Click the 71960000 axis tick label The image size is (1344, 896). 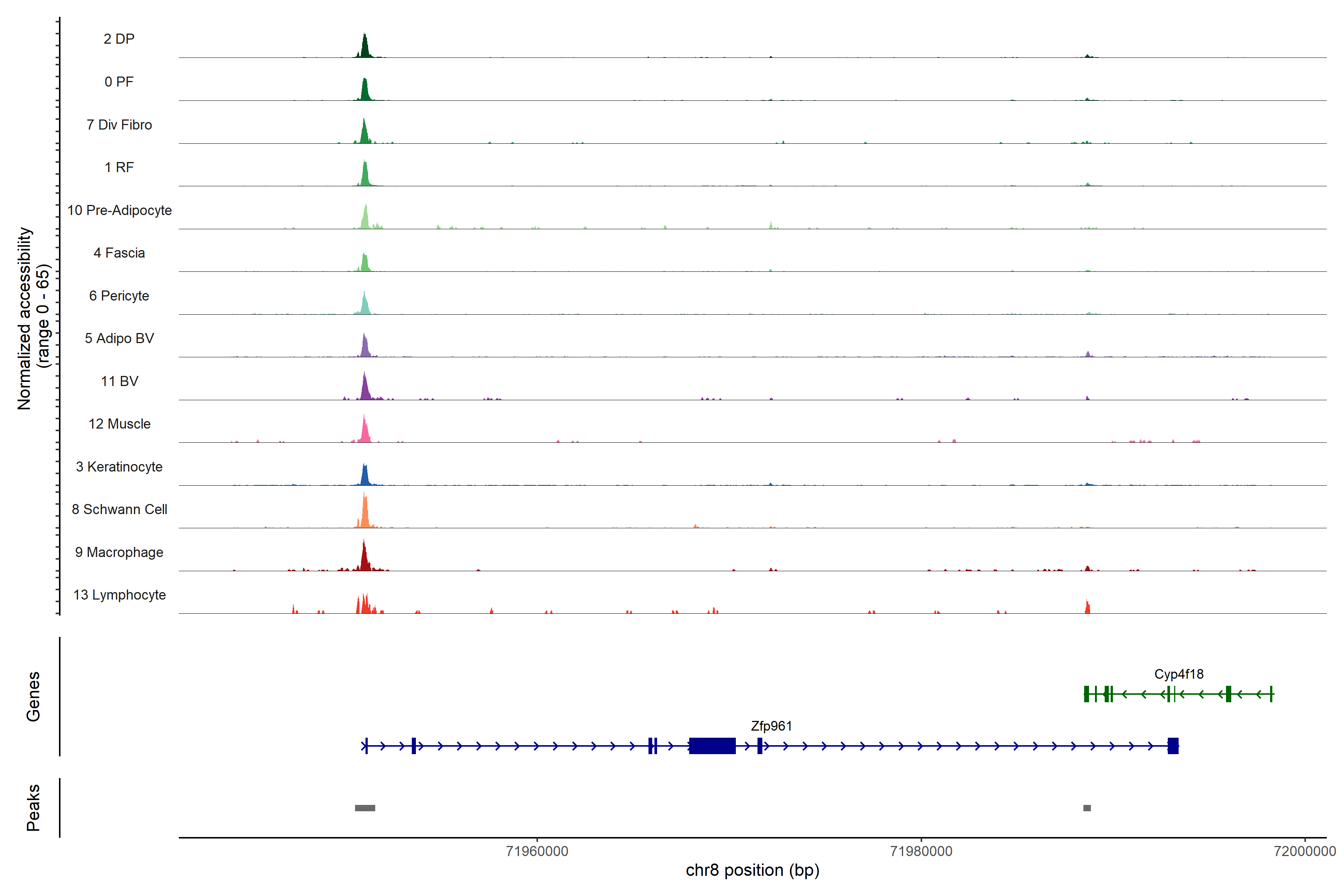537,852
